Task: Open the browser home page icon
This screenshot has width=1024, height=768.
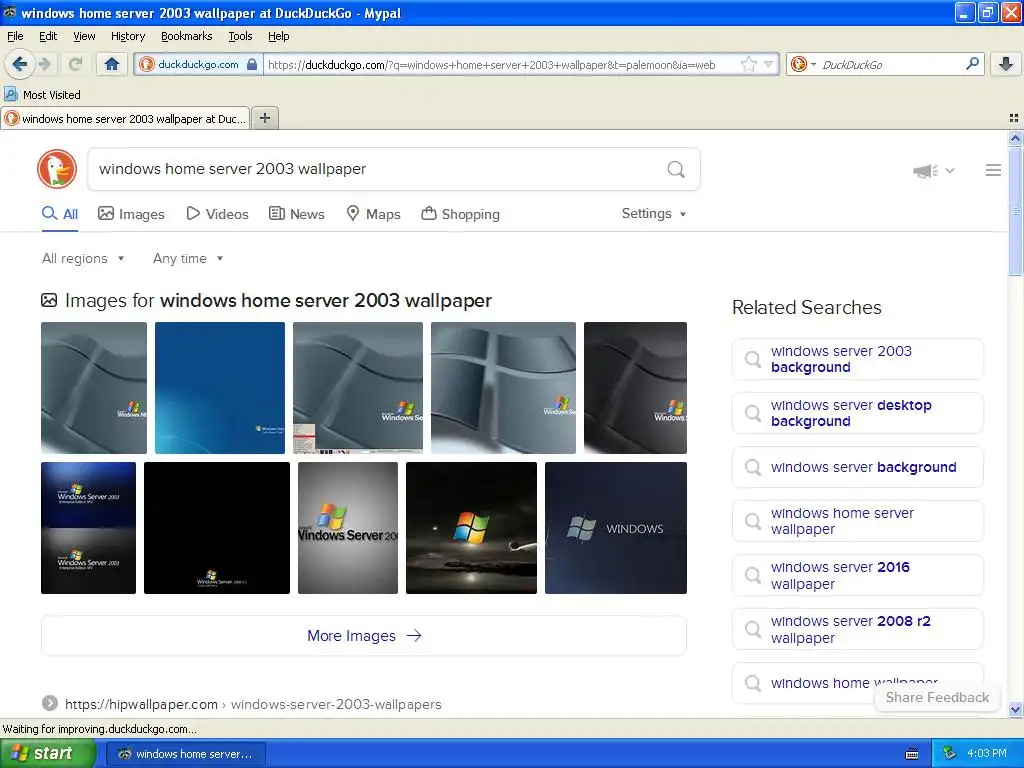Action: pos(112,64)
